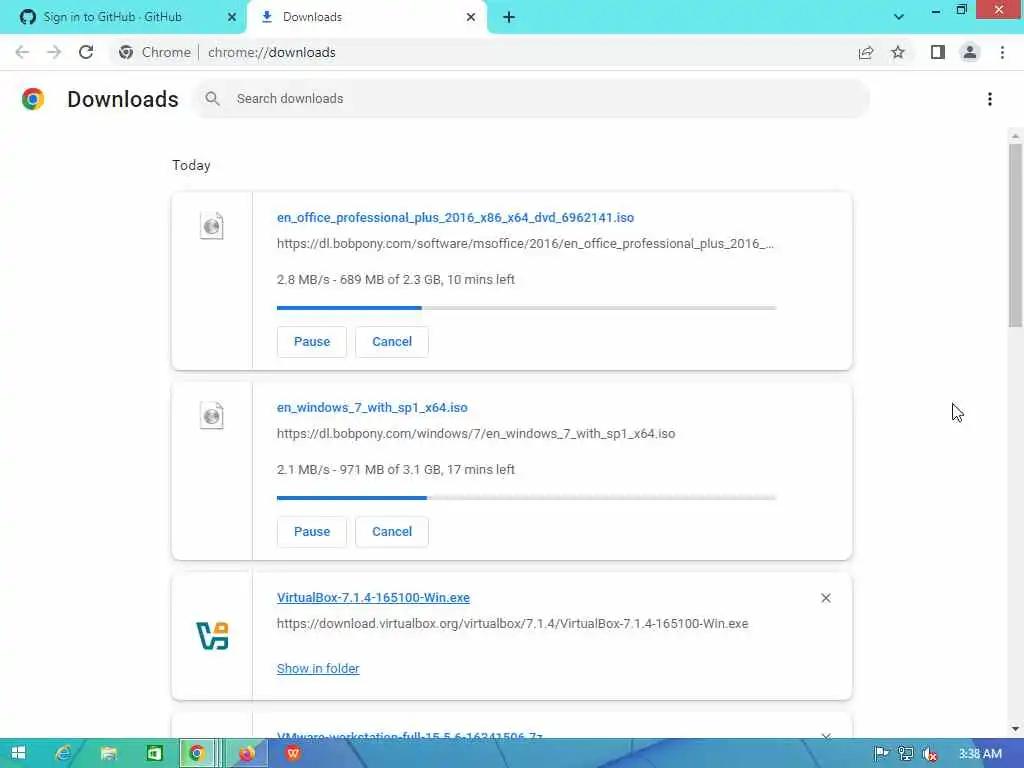The height and width of the screenshot is (768, 1024).
Task: Click the Chrome site info chip
Action: click(155, 52)
